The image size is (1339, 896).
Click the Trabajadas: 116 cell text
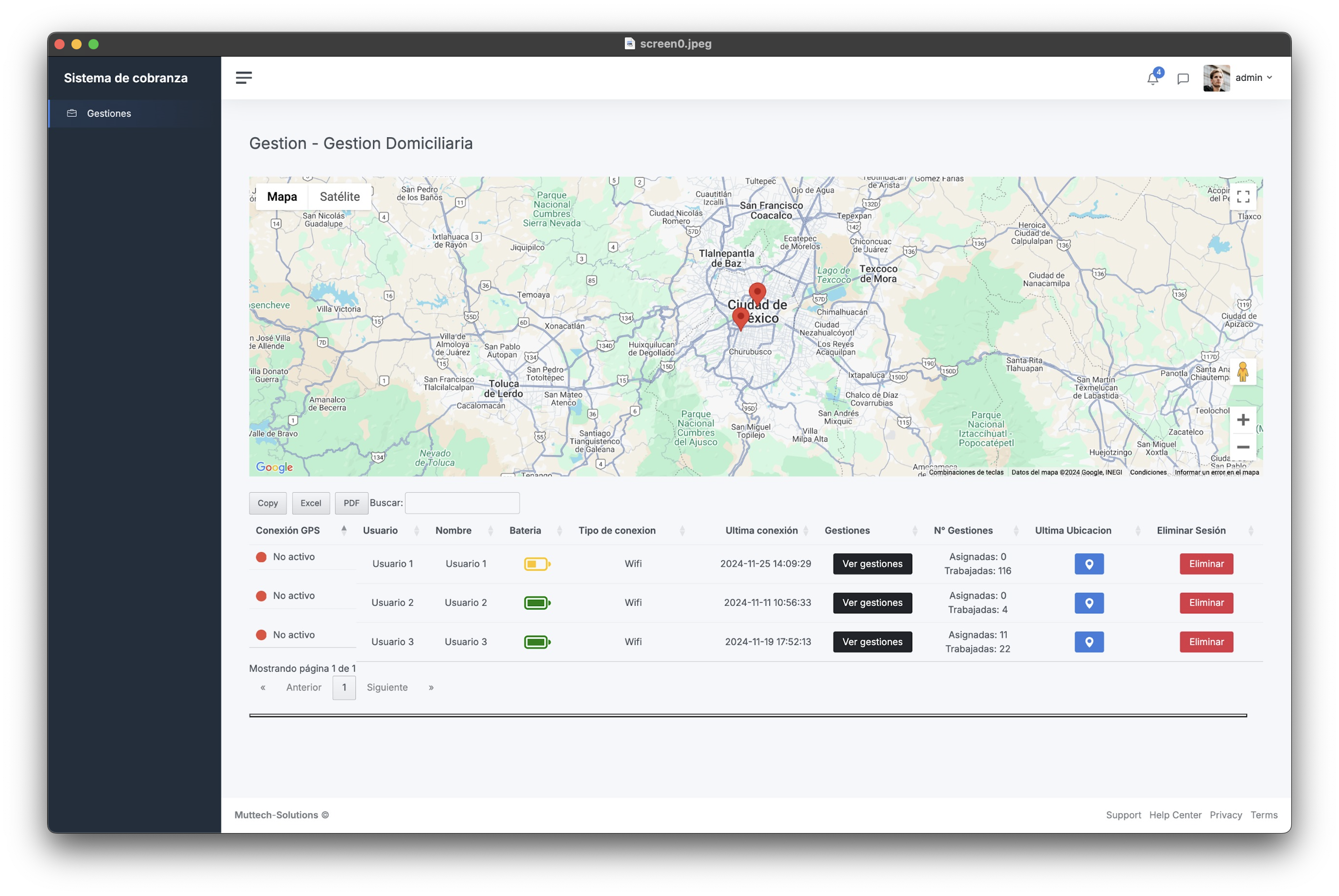click(977, 571)
